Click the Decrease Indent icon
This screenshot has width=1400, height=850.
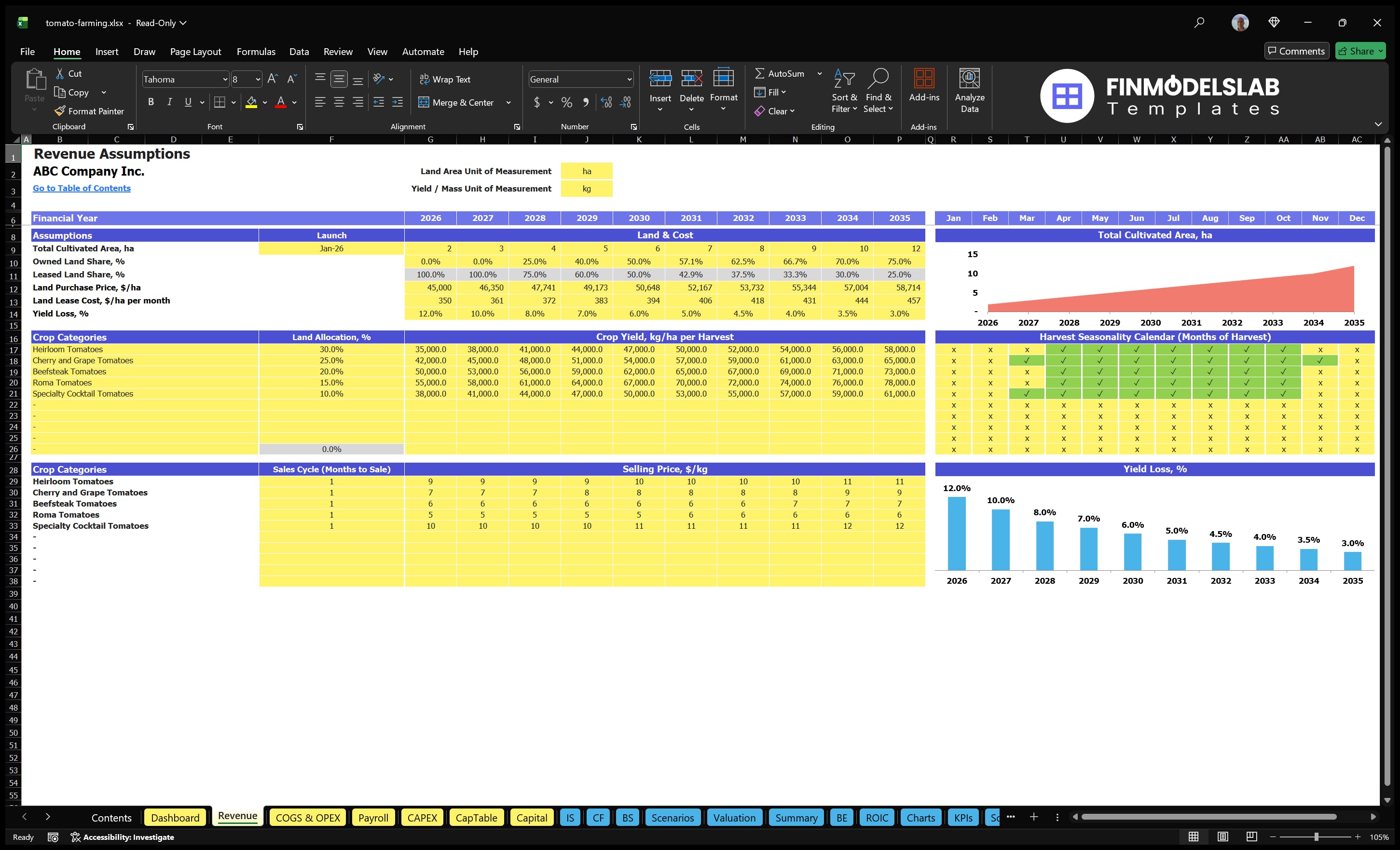pos(378,102)
